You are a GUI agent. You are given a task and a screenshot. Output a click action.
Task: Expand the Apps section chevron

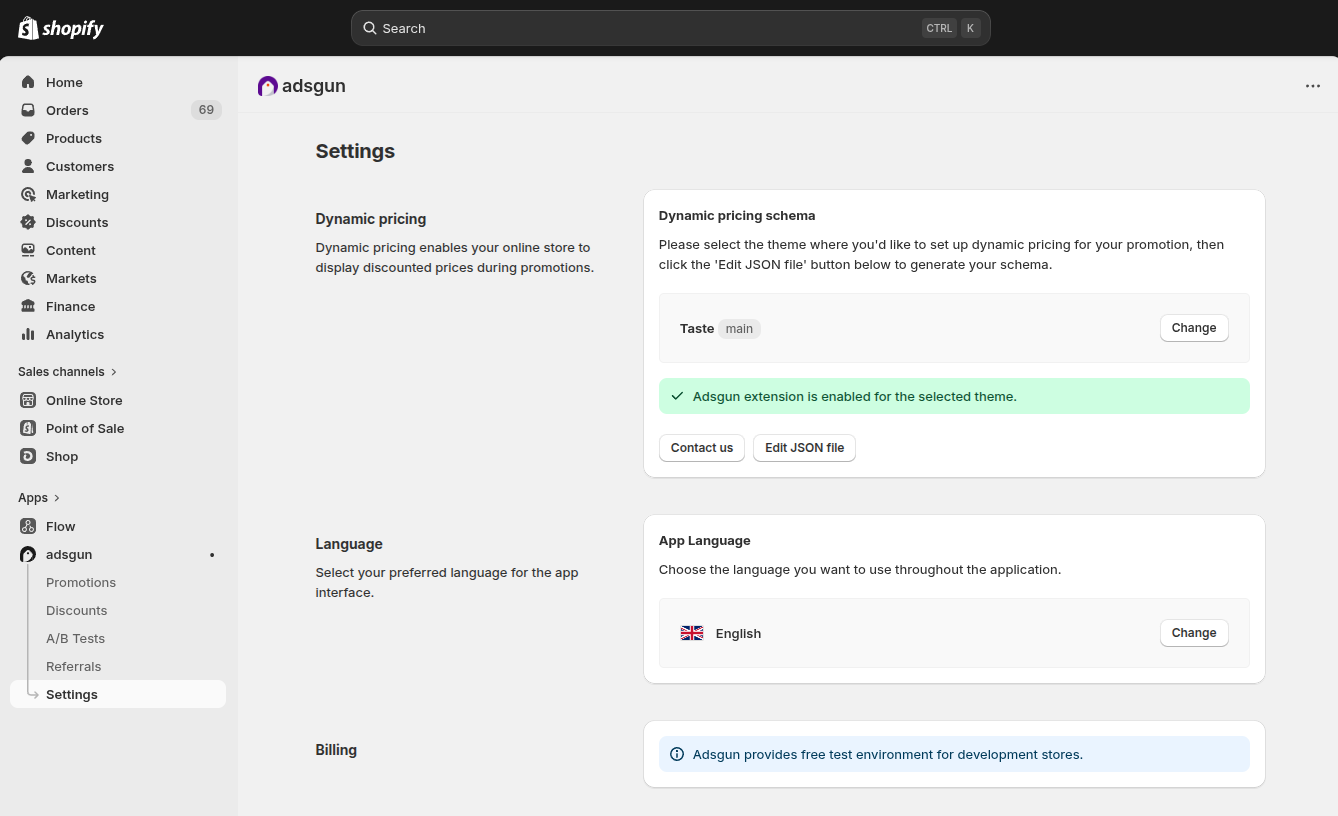coord(57,498)
